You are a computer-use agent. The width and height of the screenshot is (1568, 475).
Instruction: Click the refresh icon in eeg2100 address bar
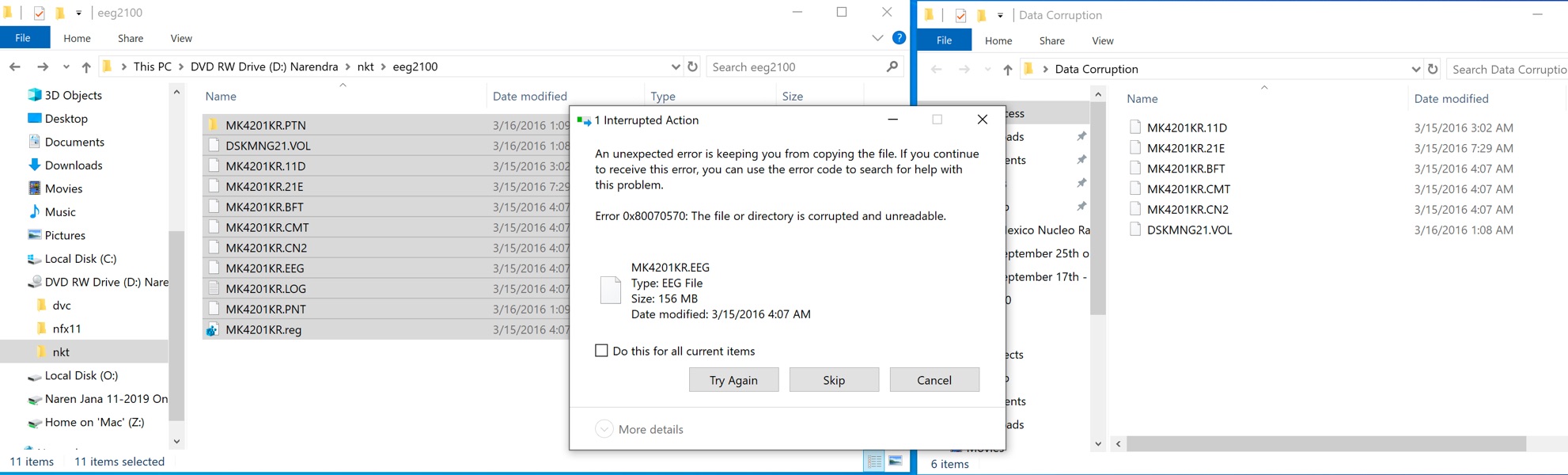(693, 66)
